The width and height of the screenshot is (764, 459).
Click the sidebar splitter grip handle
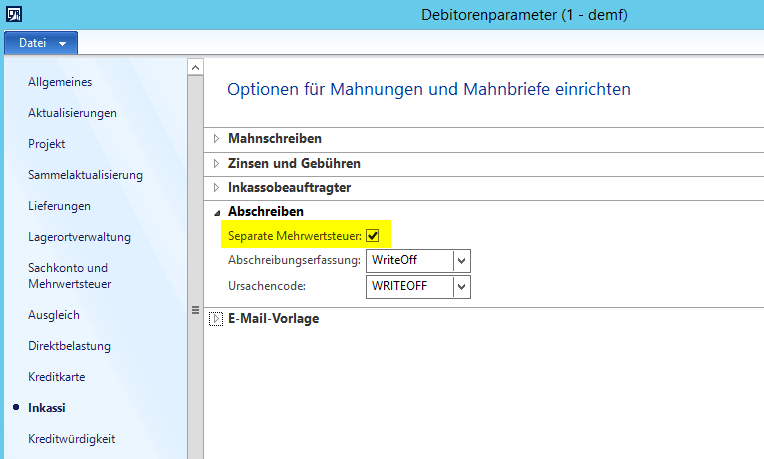tap(196, 311)
